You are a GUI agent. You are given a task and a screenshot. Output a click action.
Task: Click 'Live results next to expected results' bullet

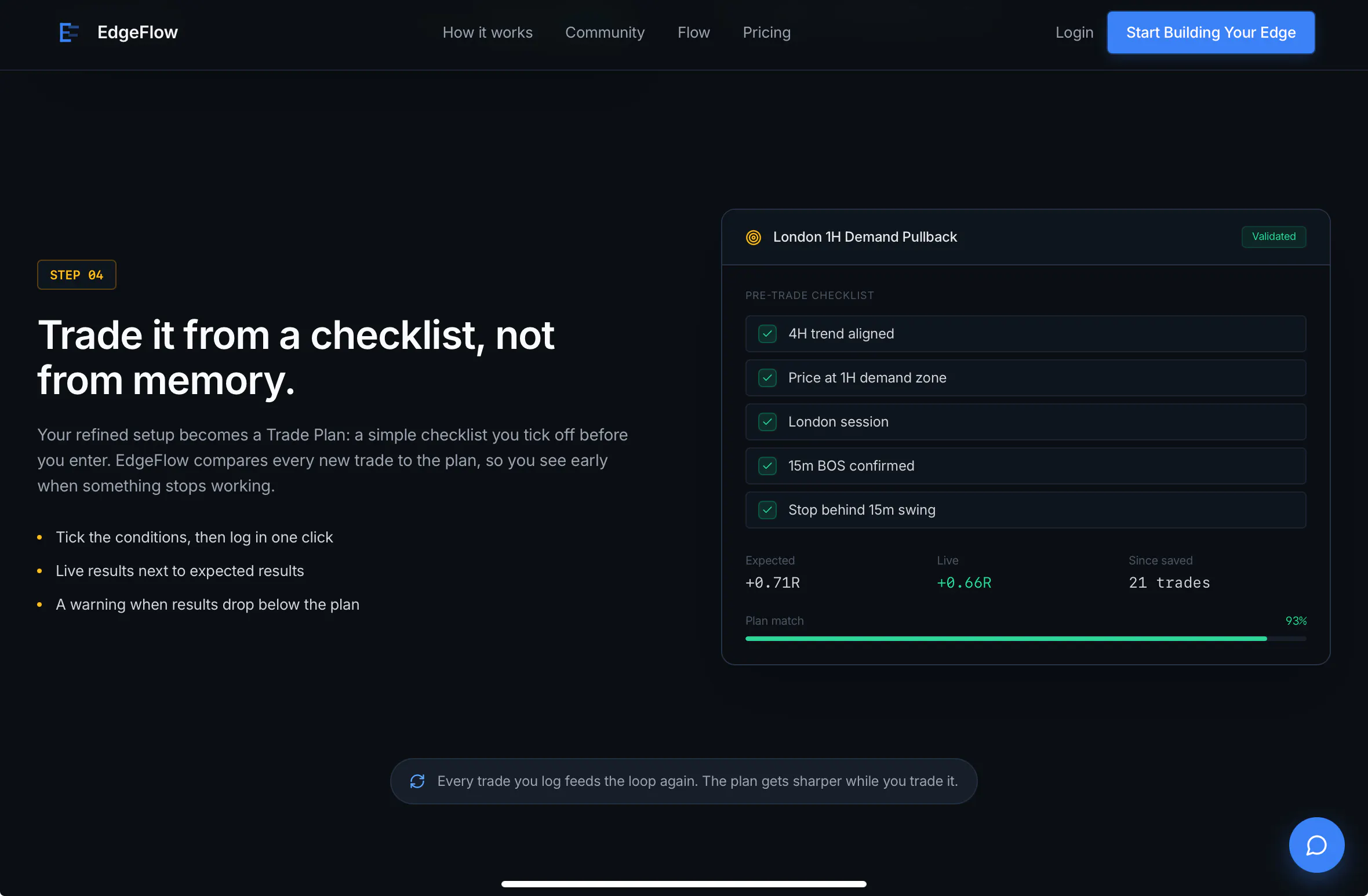point(180,571)
